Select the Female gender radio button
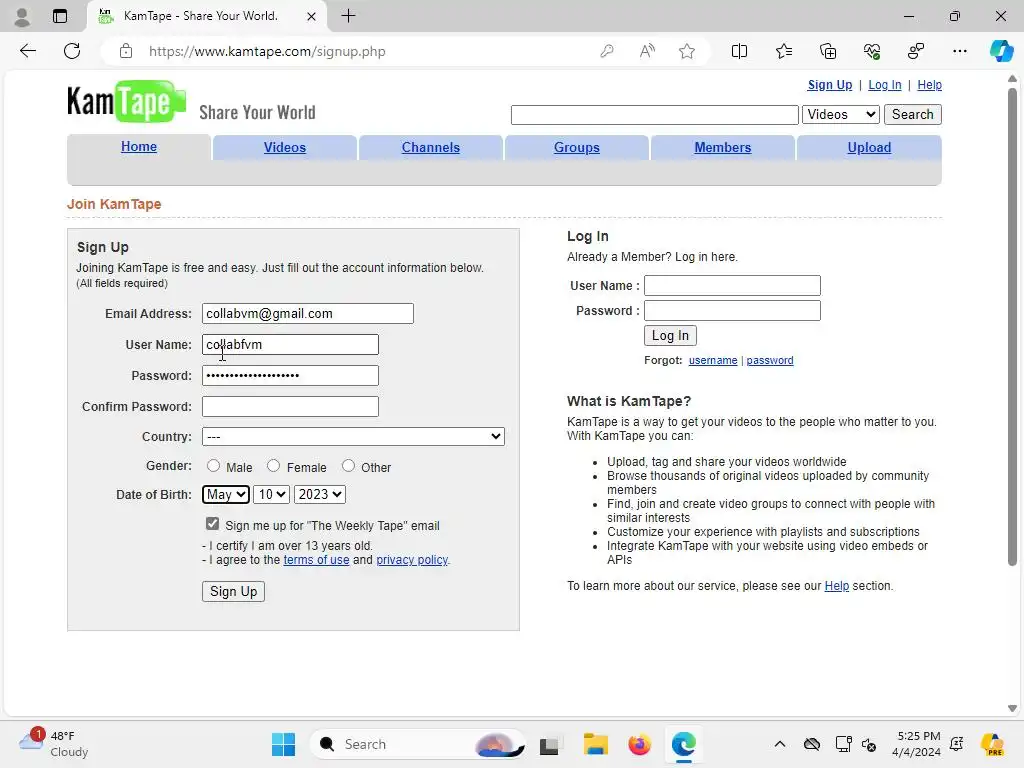The height and width of the screenshot is (768, 1024). pos(274,466)
